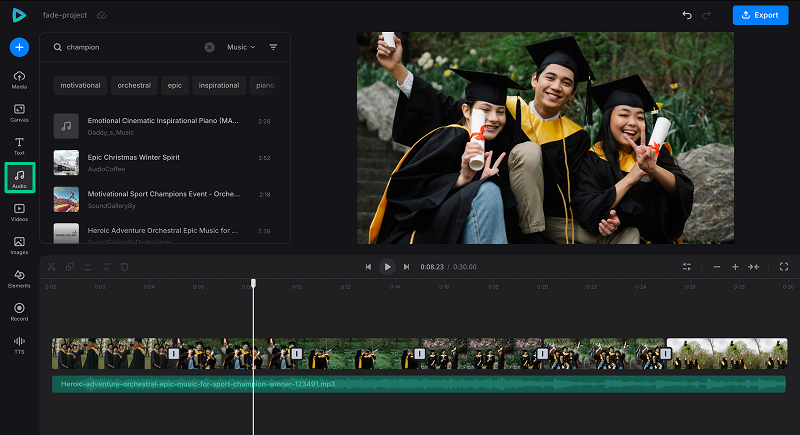The image size is (800, 435).
Task: Open the Canvas sidebar panel
Action: point(19,113)
